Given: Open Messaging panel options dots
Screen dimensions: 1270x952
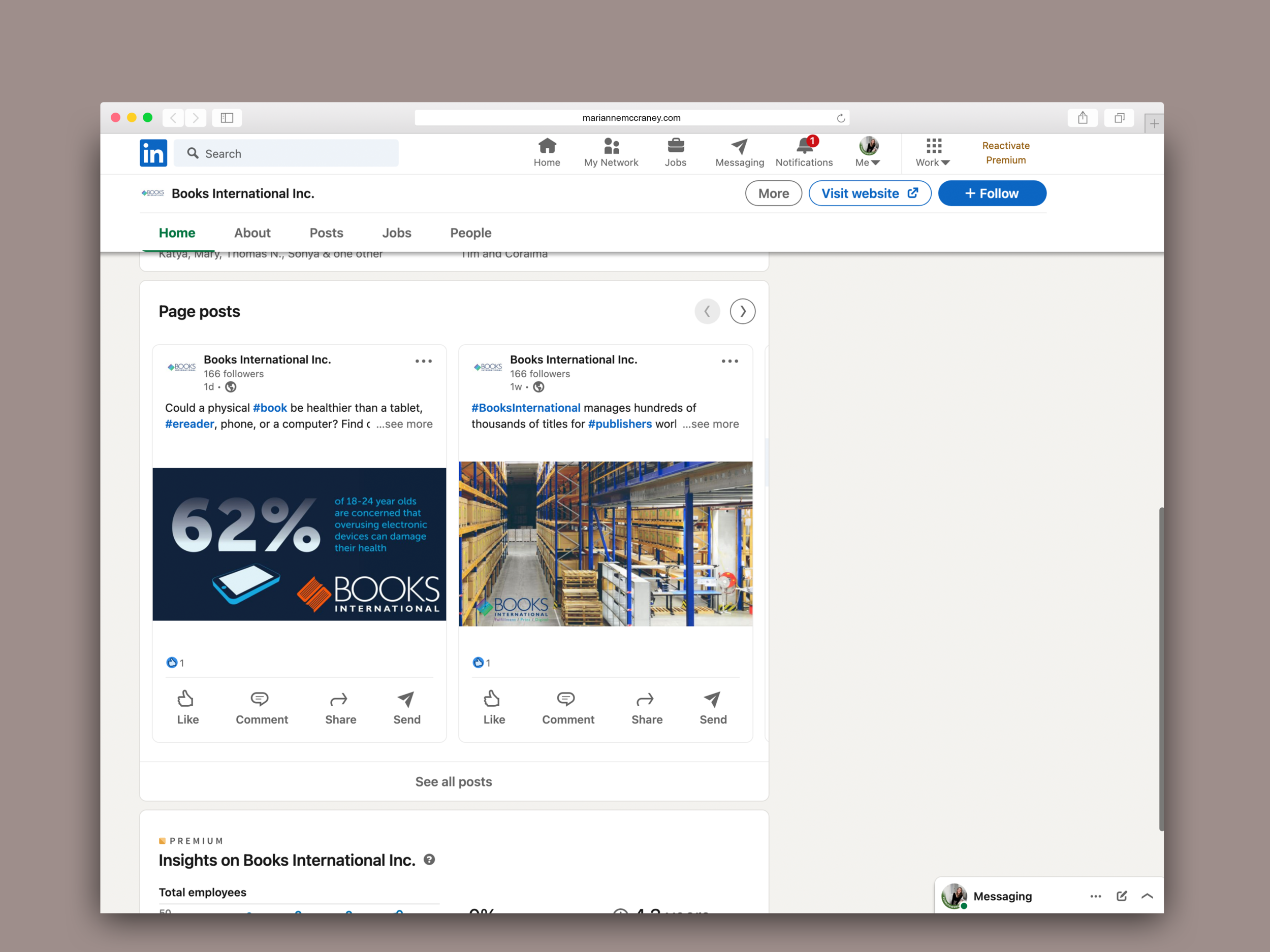Looking at the screenshot, I should point(1095,896).
